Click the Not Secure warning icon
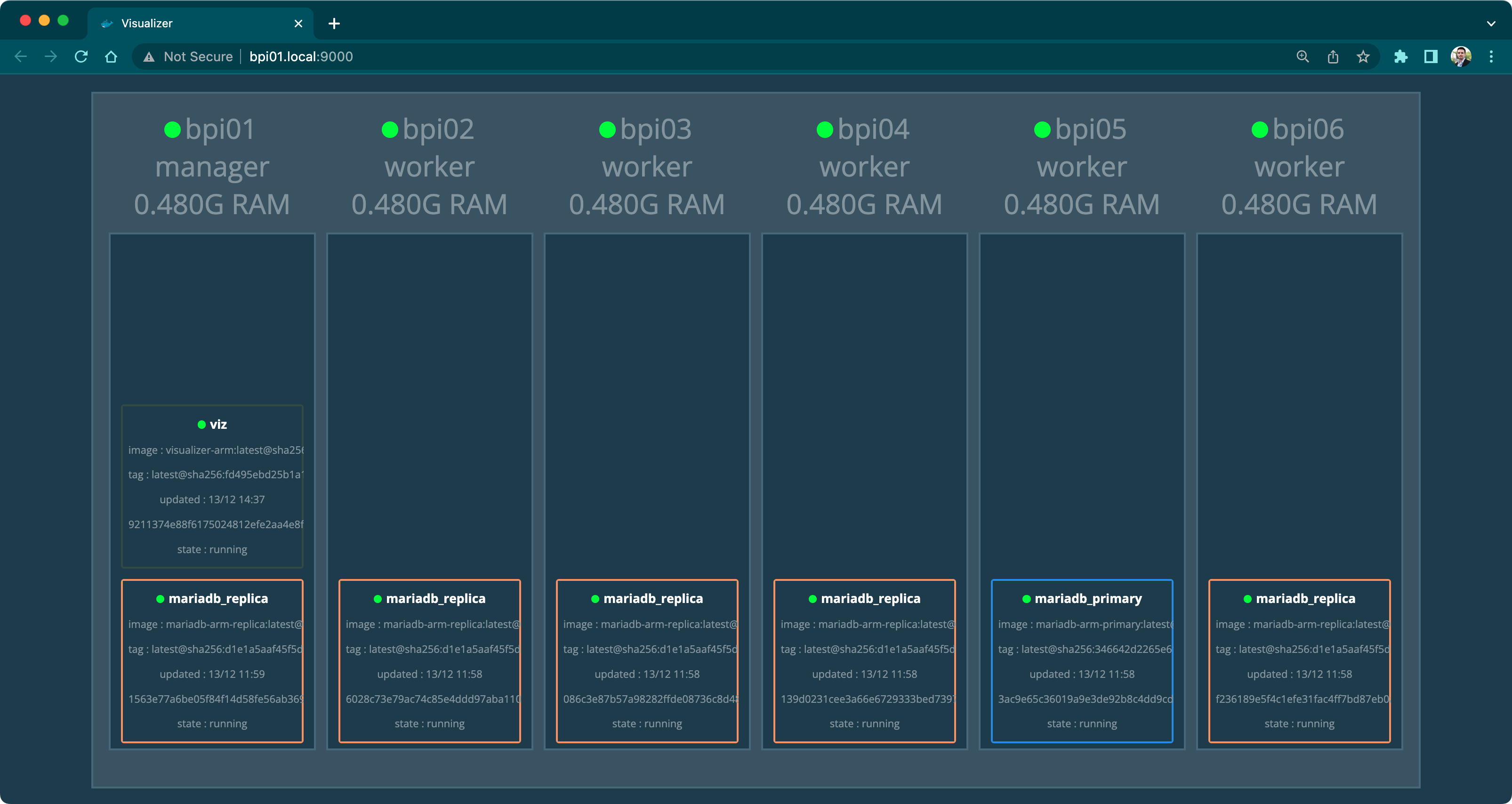Image resolution: width=1512 pixels, height=804 pixels. (x=149, y=57)
